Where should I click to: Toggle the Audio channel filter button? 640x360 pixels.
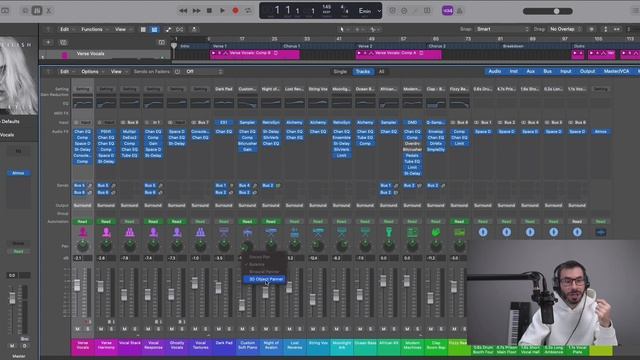click(494, 71)
